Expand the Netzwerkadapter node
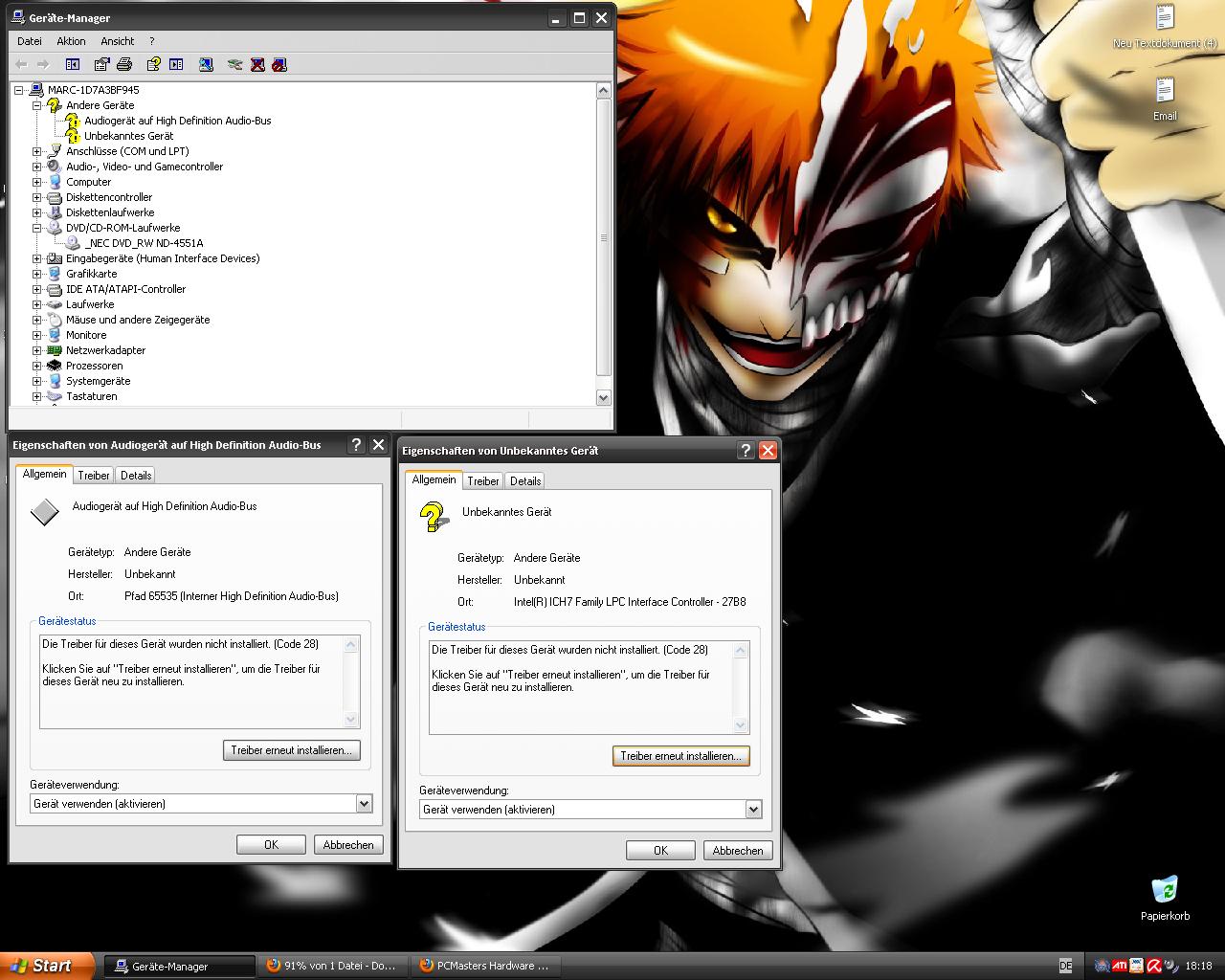1225x980 pixels. (x=37, y=350)
